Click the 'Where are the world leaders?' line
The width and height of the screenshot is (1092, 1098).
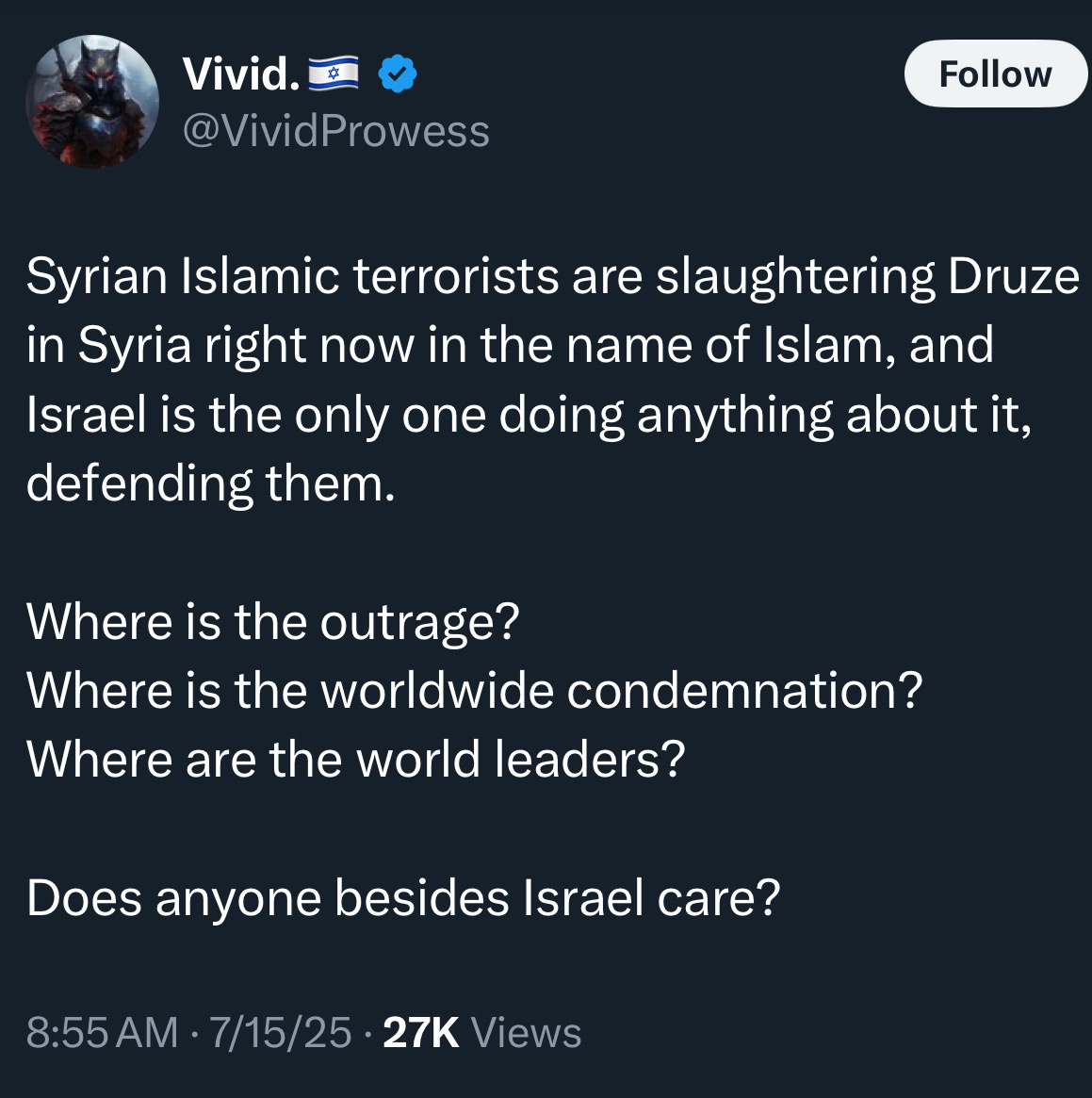(x=355, y=759)
